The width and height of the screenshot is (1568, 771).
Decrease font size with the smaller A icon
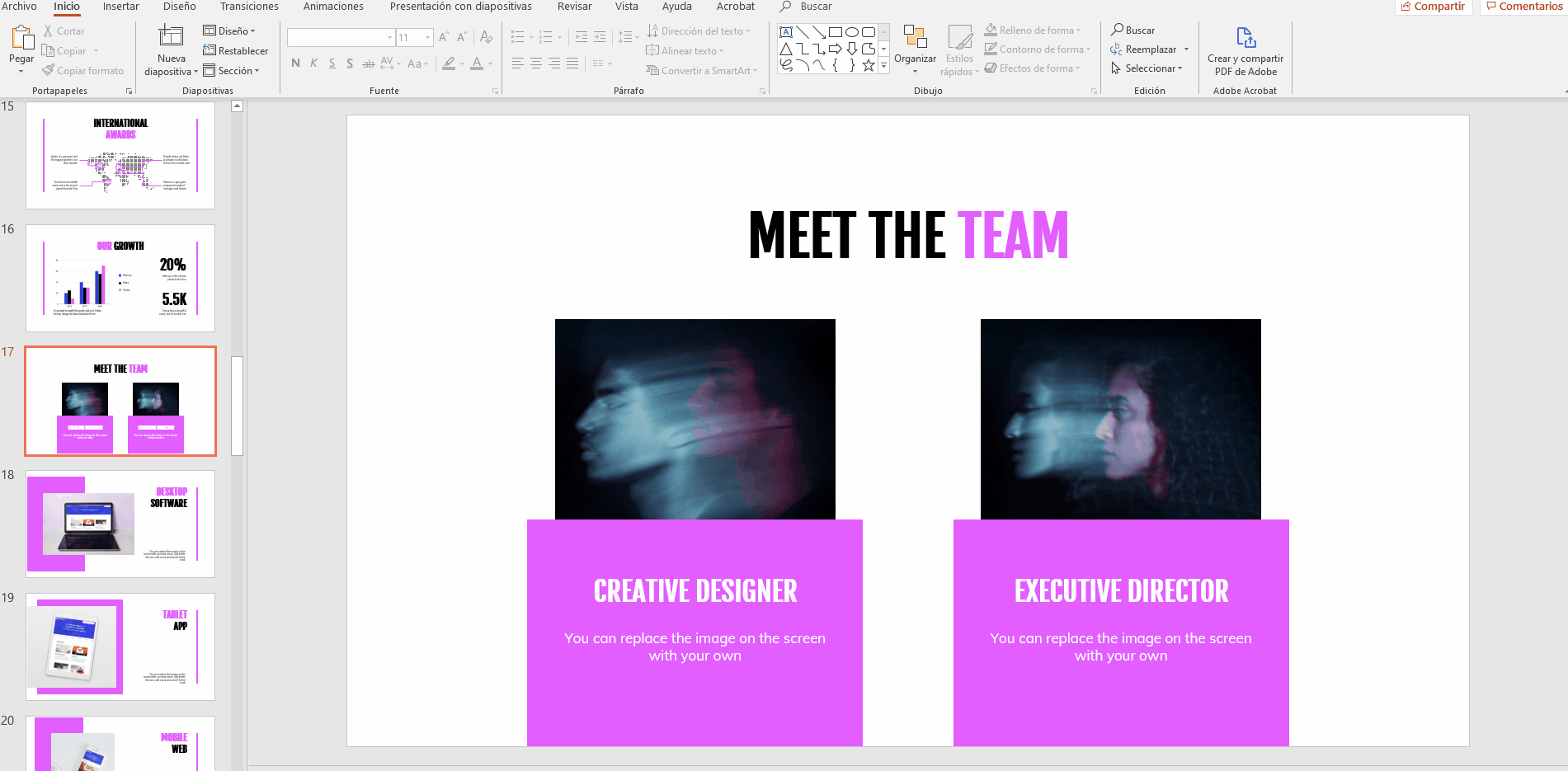(461, 37)
